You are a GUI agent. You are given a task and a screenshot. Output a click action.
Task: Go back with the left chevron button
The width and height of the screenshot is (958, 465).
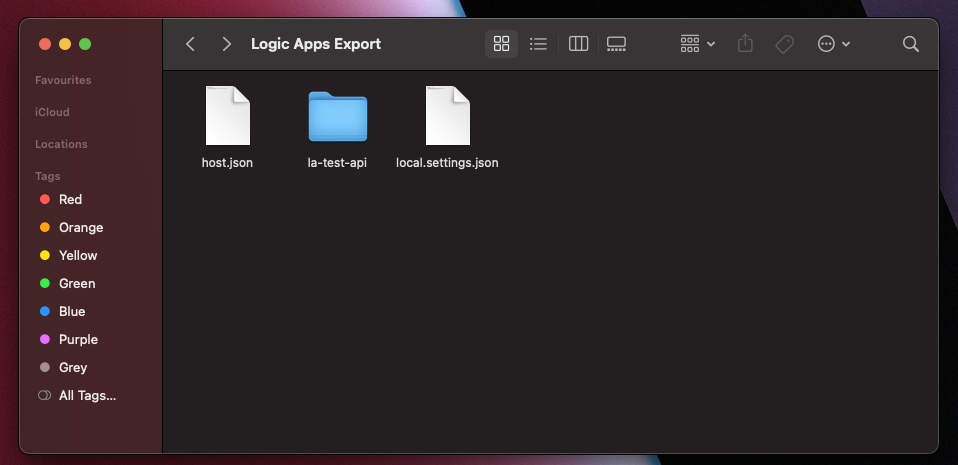pyautogui.click(x=190, y=44)
